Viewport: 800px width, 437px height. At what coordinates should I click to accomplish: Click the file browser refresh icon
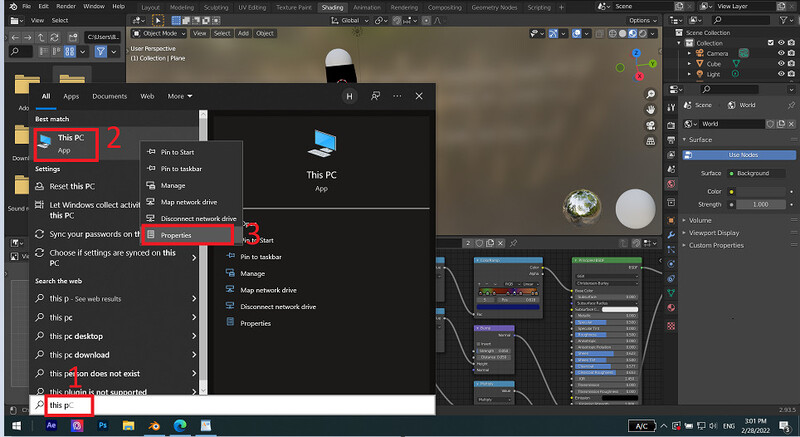pos(54,38)
